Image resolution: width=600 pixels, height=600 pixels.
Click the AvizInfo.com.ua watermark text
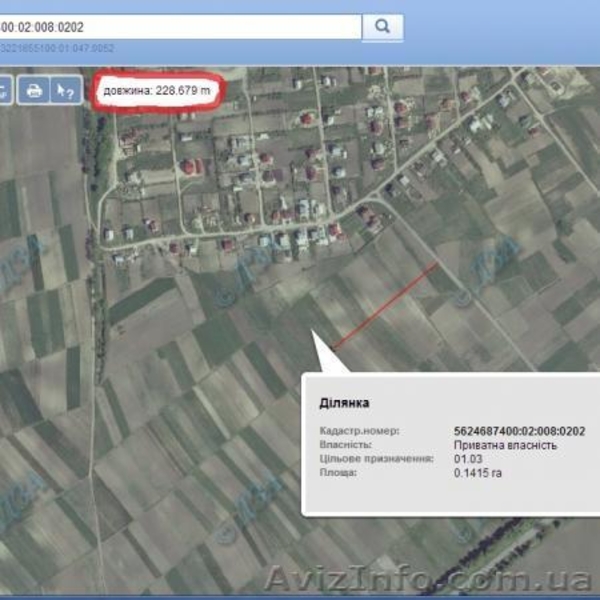(x=428, y=580)
